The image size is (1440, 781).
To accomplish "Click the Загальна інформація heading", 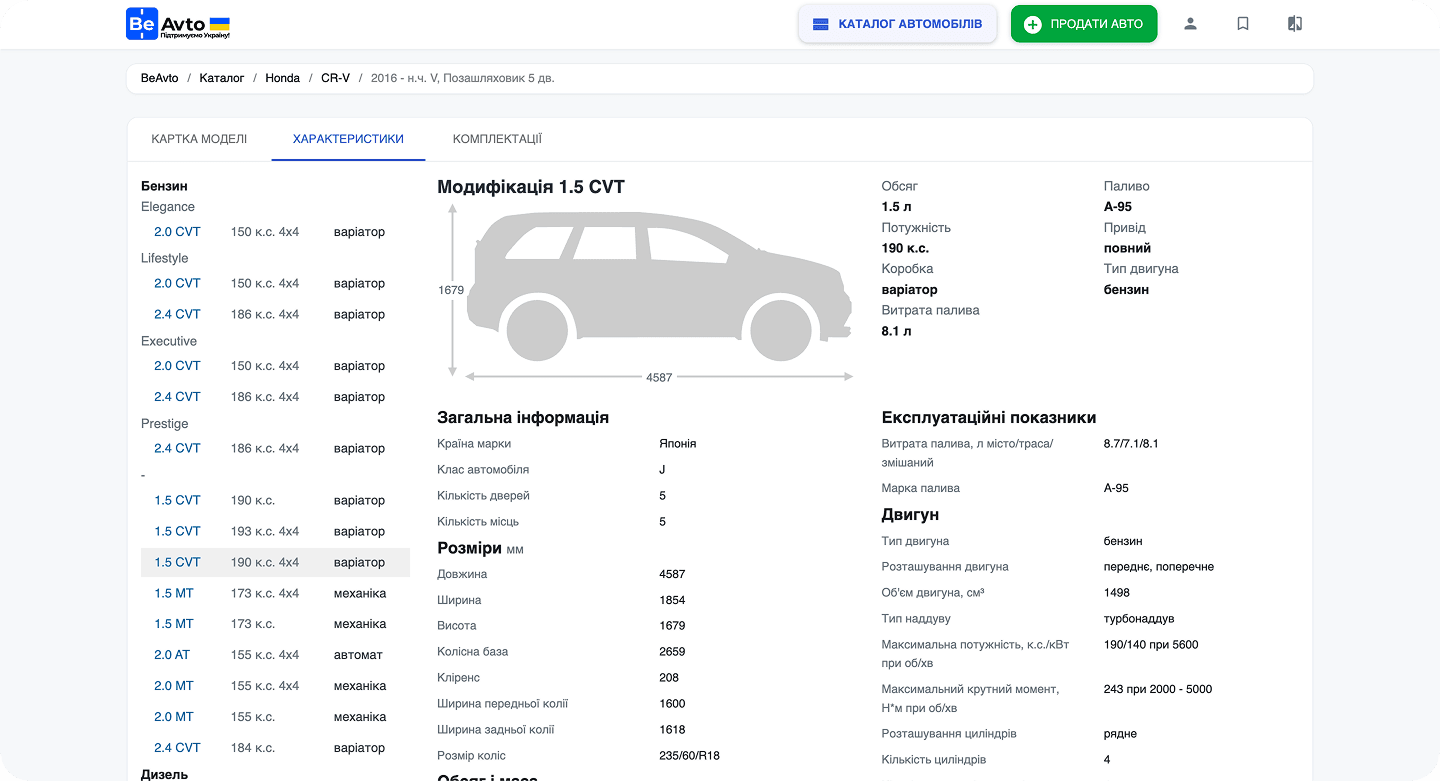I will pos(523,418).
